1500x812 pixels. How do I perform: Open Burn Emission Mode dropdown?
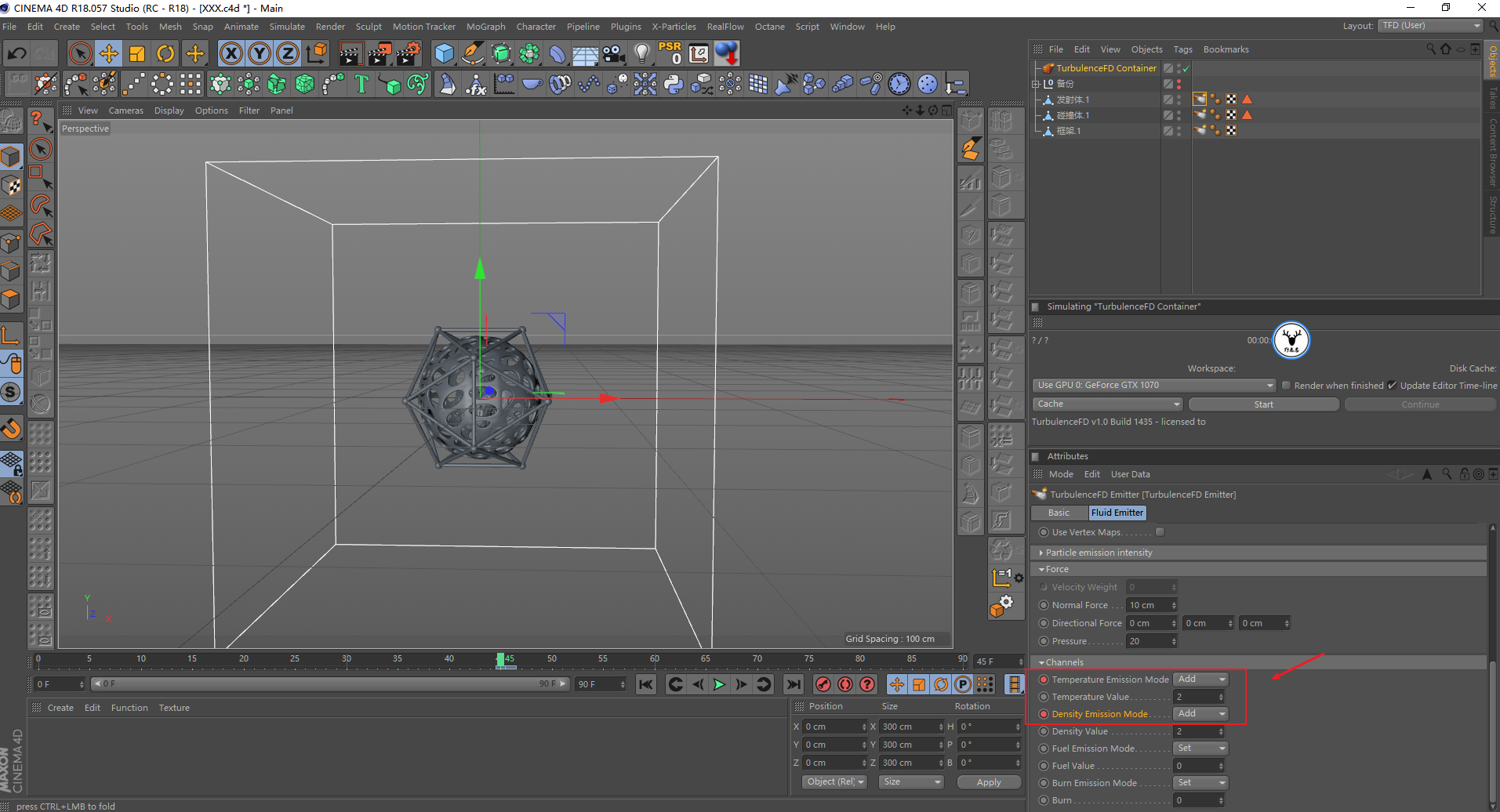[x=1200, y=783]
